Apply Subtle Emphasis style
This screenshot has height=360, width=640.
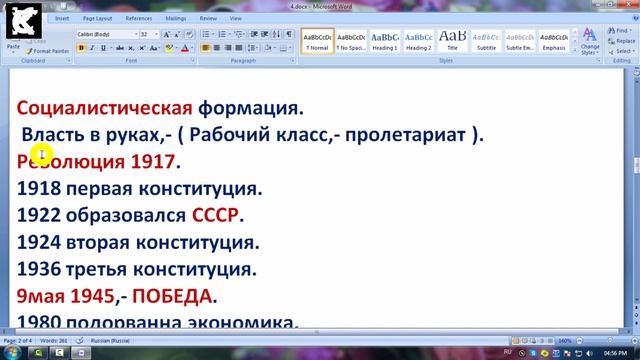[520, 41]
